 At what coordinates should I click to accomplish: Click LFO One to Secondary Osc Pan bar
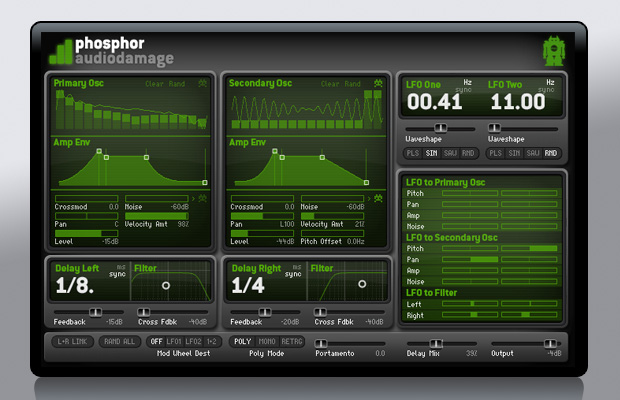pyautogui.click(x=470, y=259)
